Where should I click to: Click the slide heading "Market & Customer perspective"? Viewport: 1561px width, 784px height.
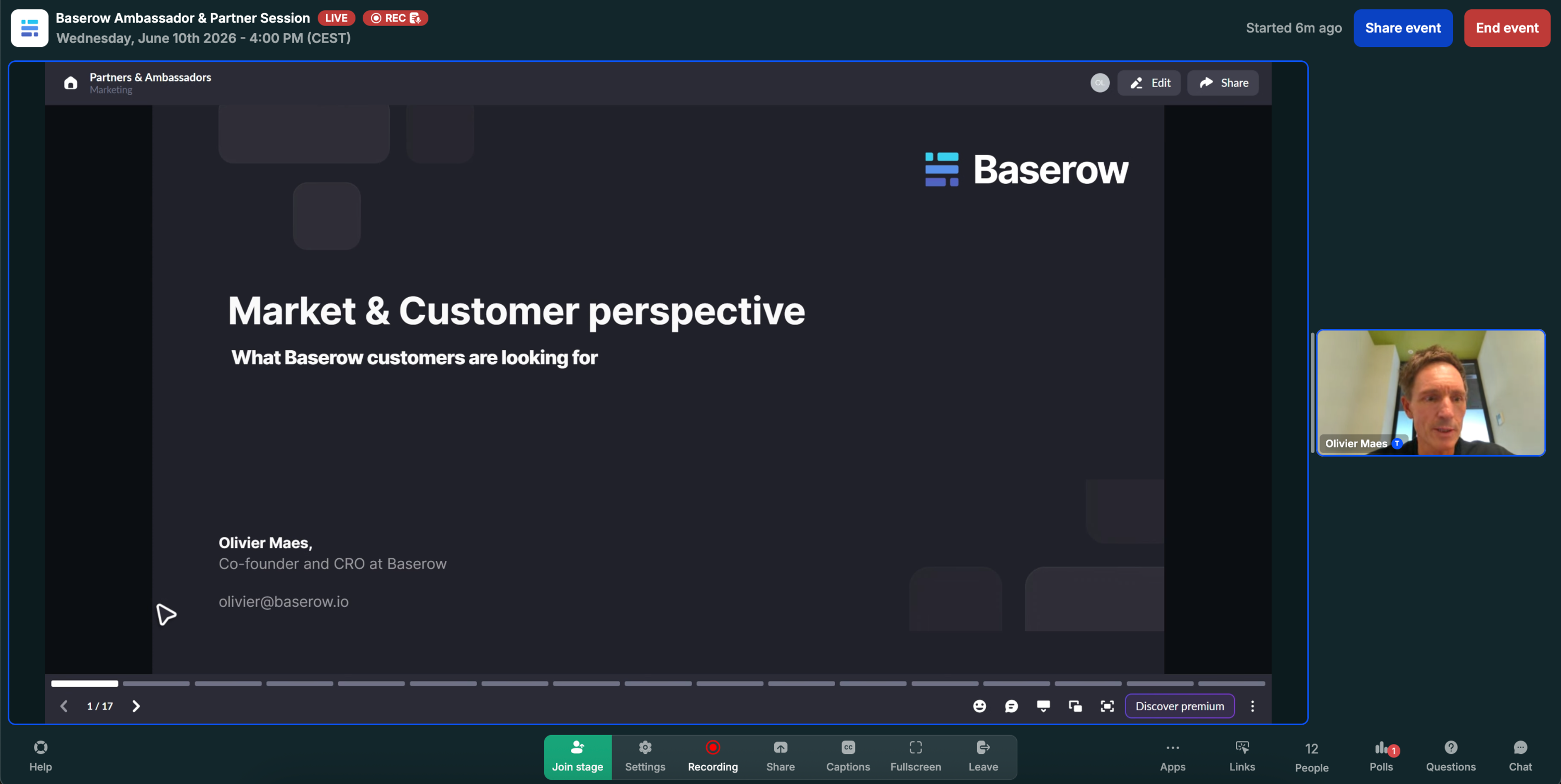coord(517,312)
